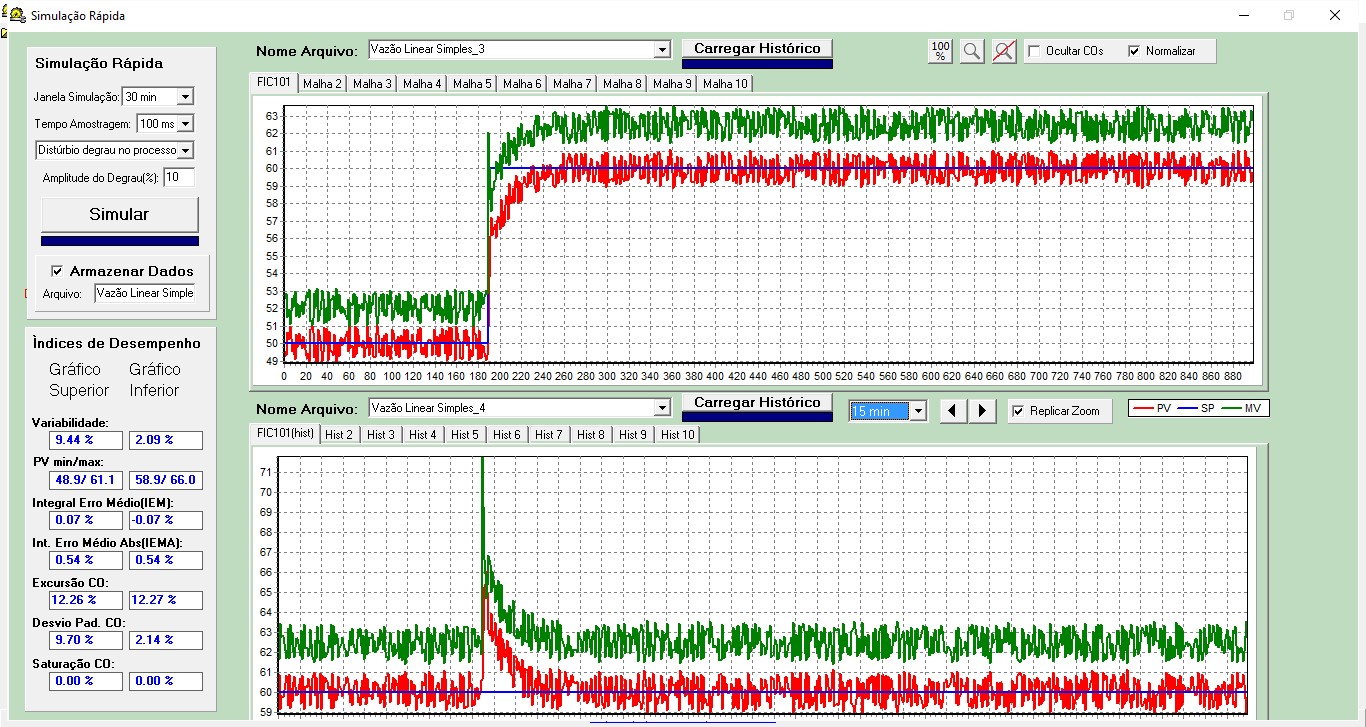Select the FIC101(hist) tab
The image size is (1366, 727).
coord(285,433)
